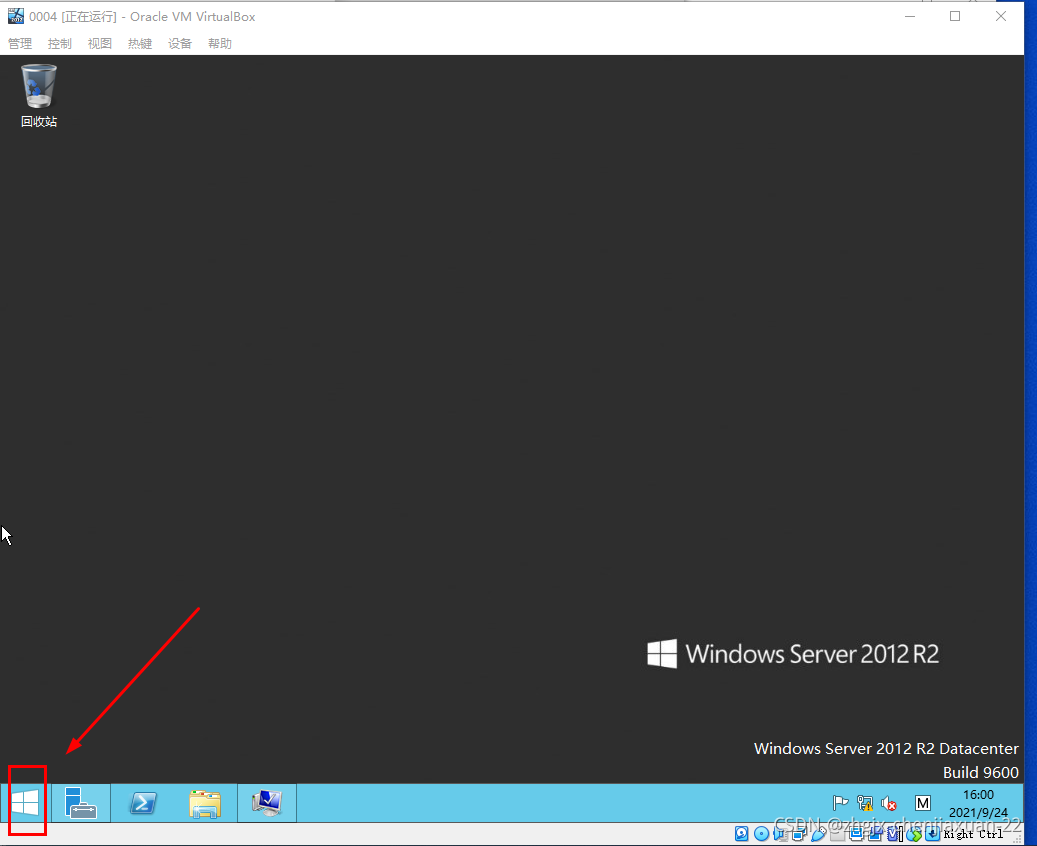Open Server Manager from the taskbar
The image size is (1037, 846).
click(x=81, y=803)
